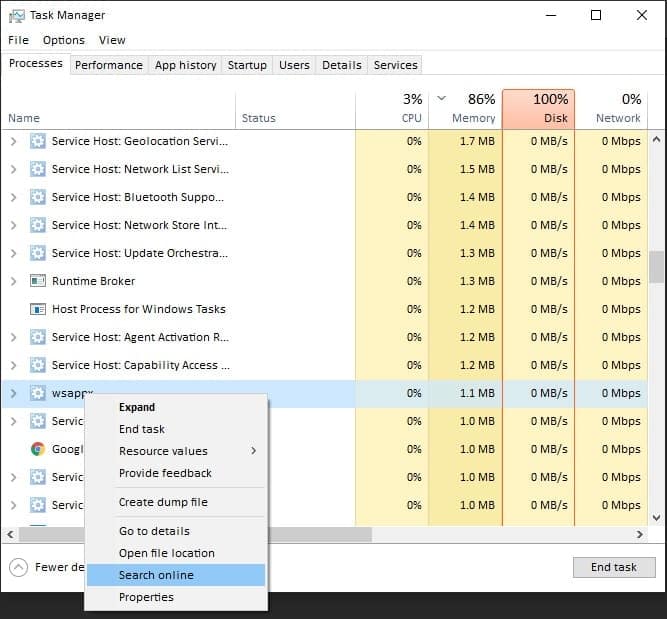Sort by the CPU column header
Image resolution: width=667 pixels, height=619 pixels.
tap(392, 109)
